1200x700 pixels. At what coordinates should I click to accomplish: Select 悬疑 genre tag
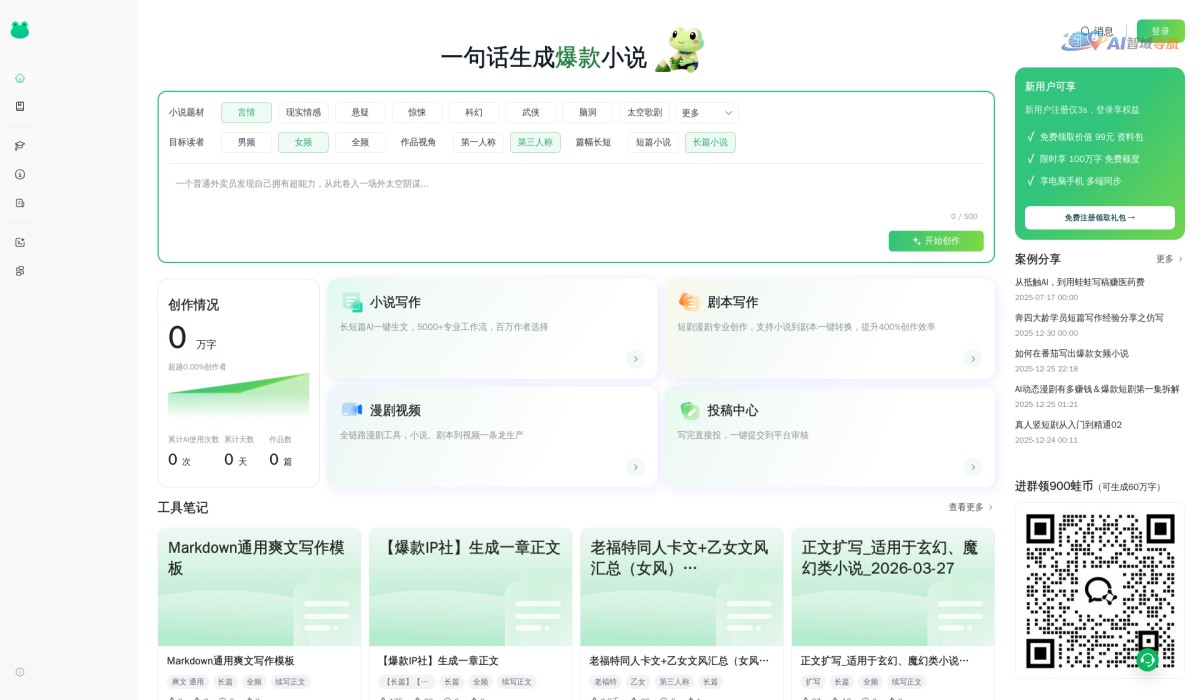click(360, 113)
